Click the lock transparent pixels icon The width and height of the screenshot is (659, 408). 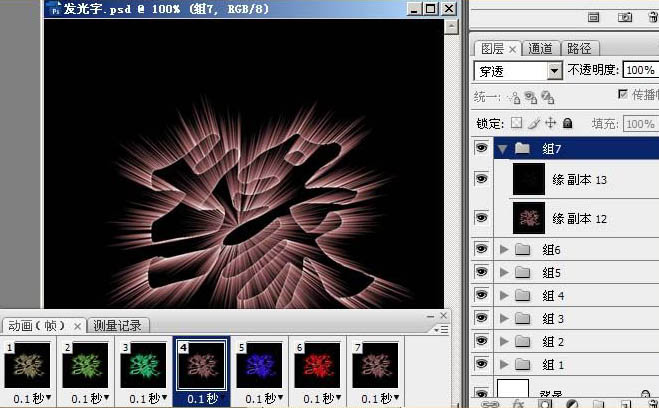coord(517,123)
